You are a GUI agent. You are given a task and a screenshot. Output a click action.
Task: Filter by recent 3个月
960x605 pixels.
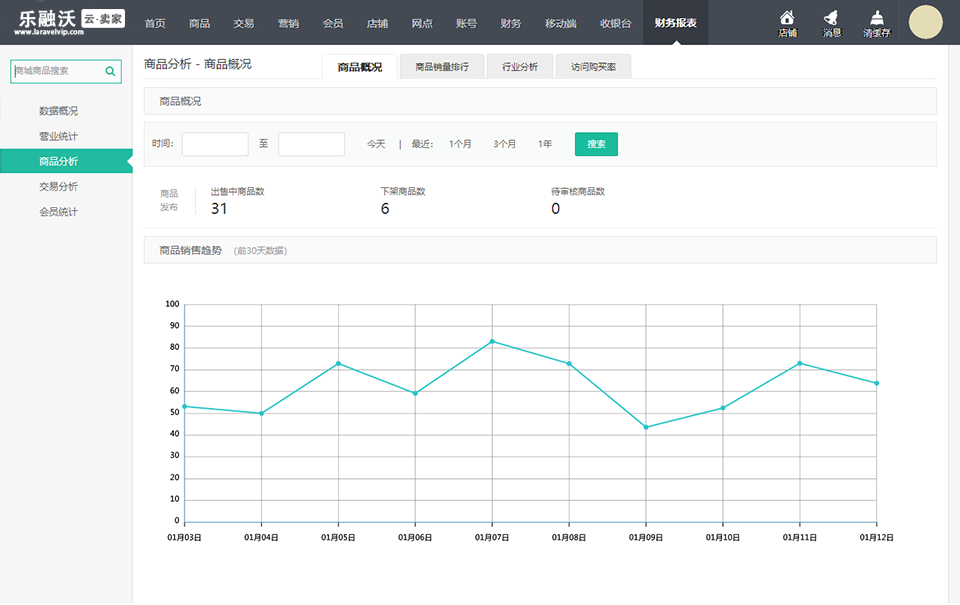coord(504,144)
